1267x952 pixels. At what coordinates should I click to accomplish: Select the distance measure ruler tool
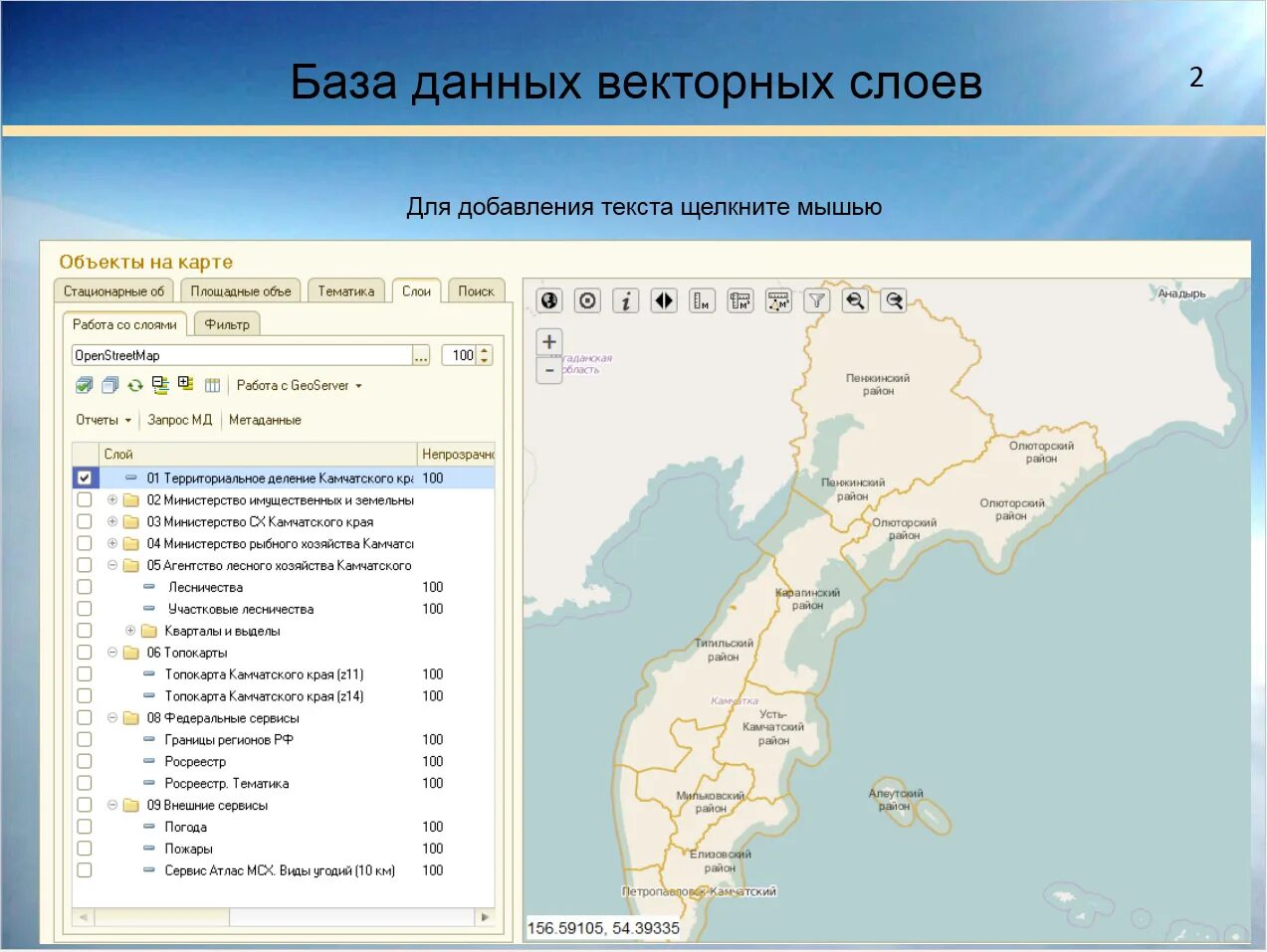[702, 300]
